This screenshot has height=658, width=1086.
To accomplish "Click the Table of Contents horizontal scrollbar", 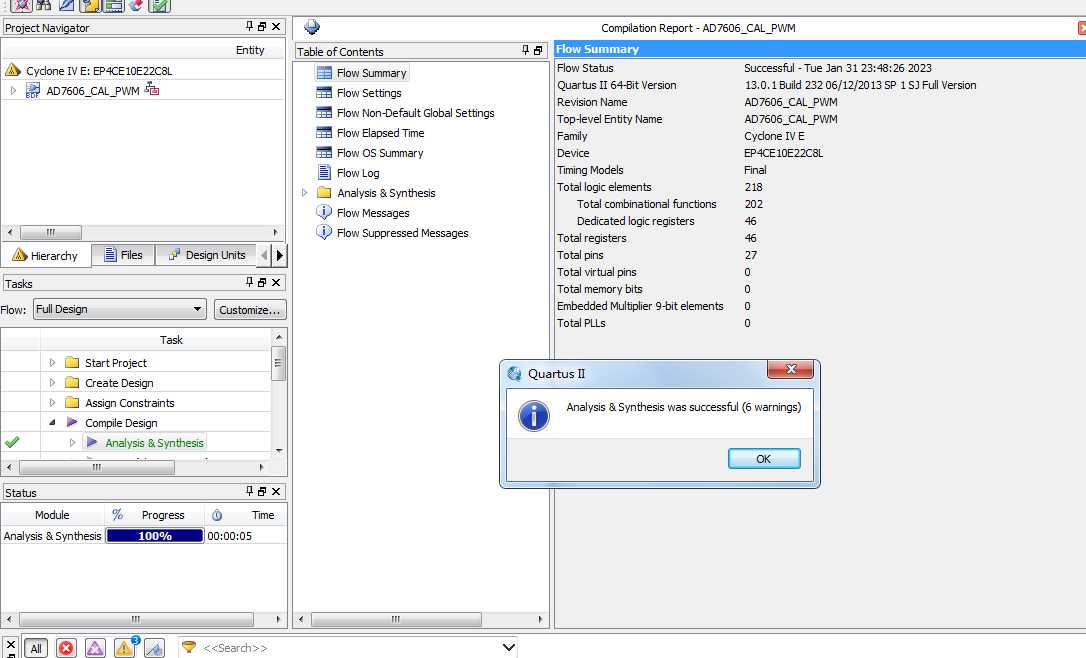I will click(x=396, y=619).
